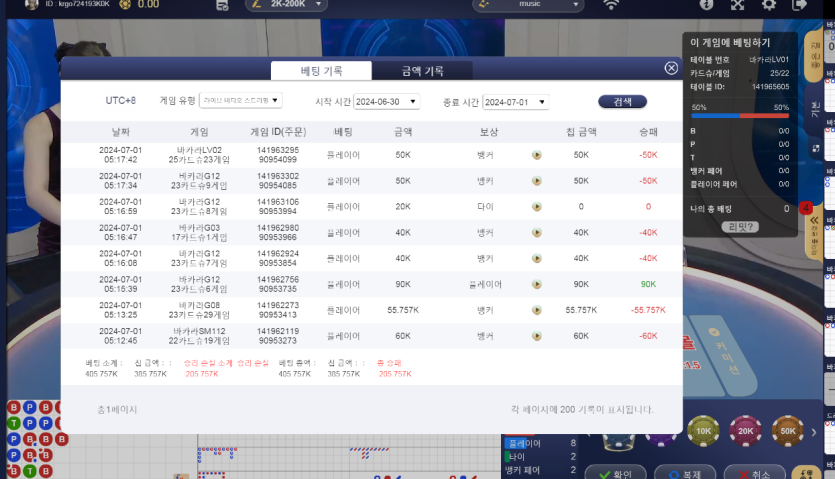Open the end date 2024-07-01 dropdown

tap(515, 102)
